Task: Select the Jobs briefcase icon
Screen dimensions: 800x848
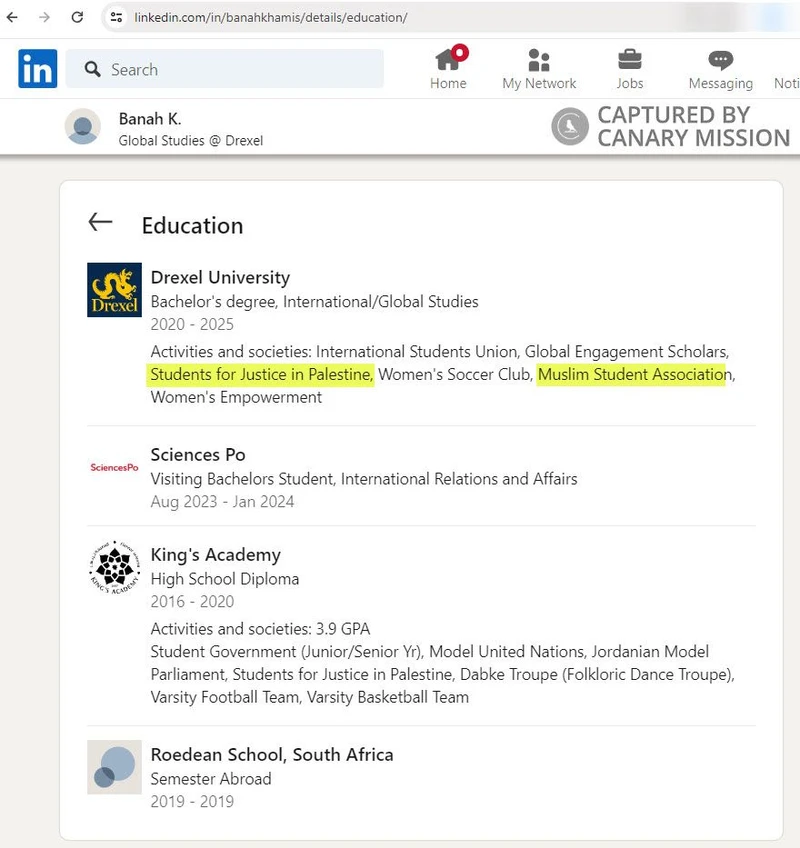Action: [629, 60]
